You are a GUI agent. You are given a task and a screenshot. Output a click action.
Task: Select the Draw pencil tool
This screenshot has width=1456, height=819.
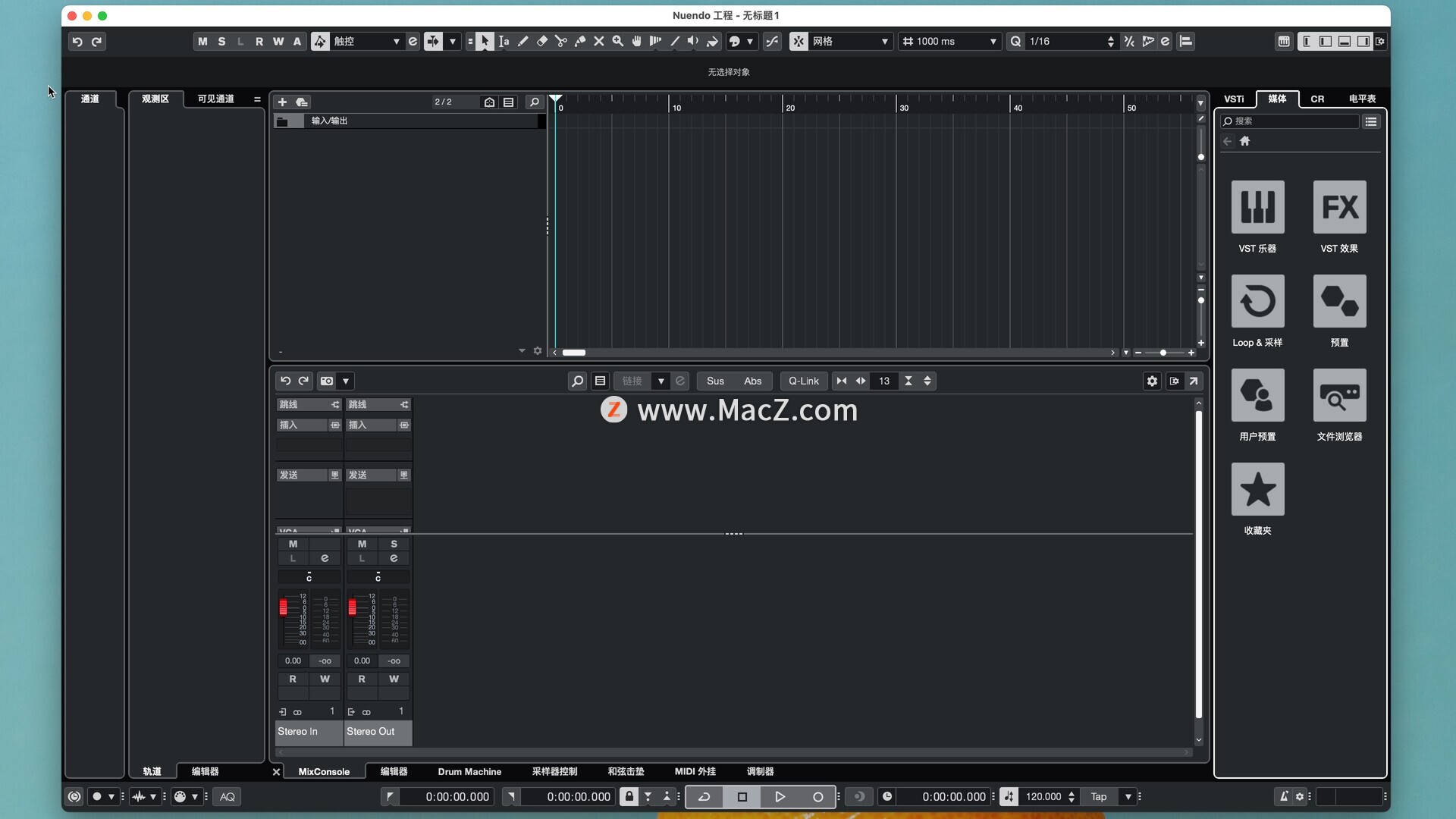522,42
